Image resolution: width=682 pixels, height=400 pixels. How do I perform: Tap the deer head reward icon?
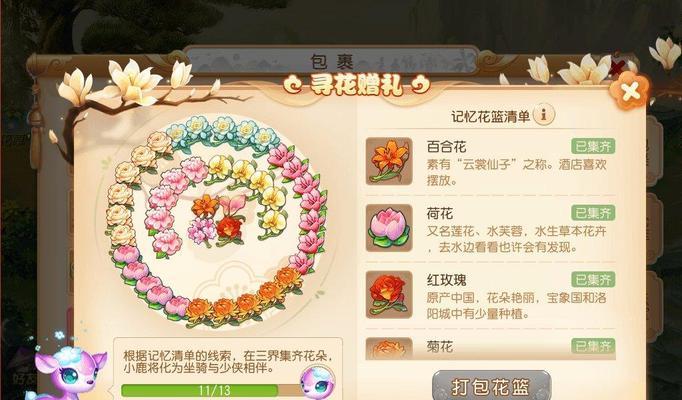[317, 383]
